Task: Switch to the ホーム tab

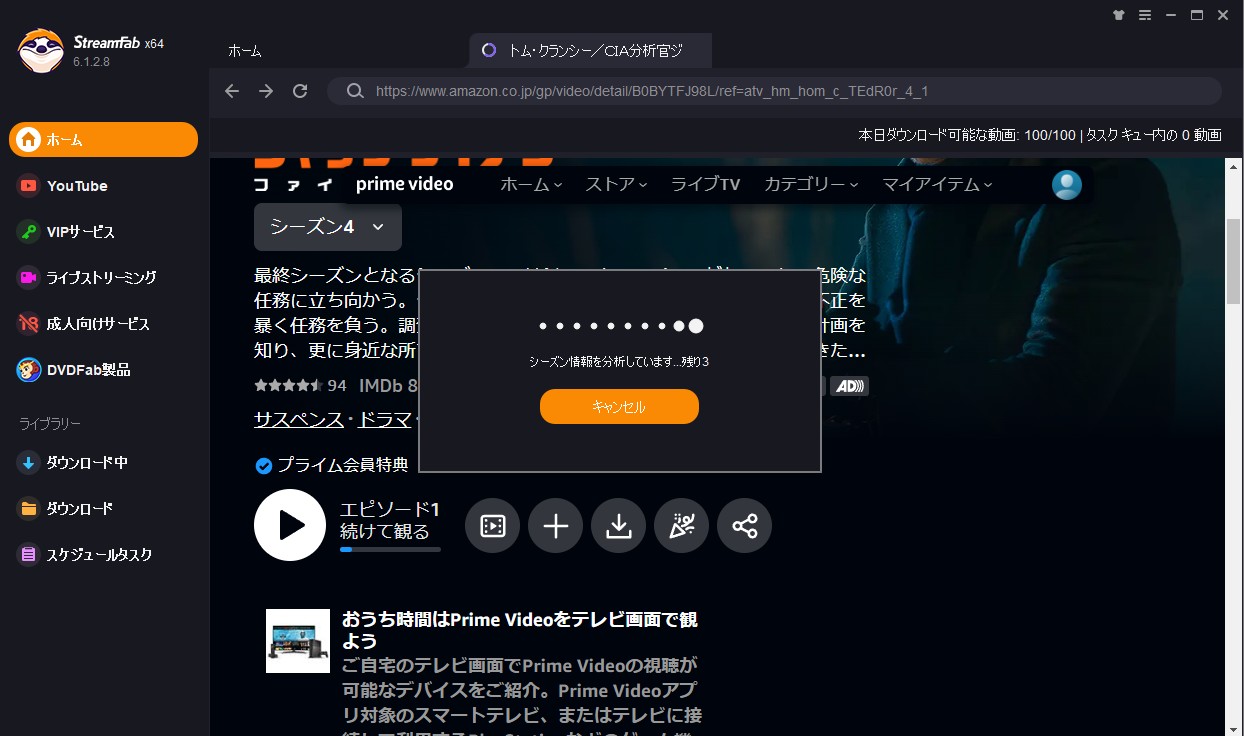Action: pyautogui.click(x=244, y=51)
